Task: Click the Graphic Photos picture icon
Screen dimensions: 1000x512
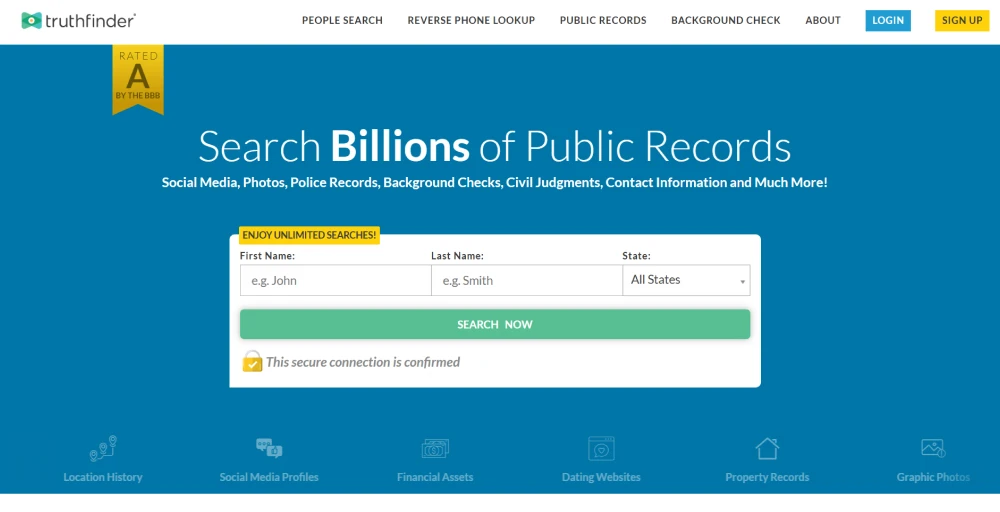Action: coord(933,448)
